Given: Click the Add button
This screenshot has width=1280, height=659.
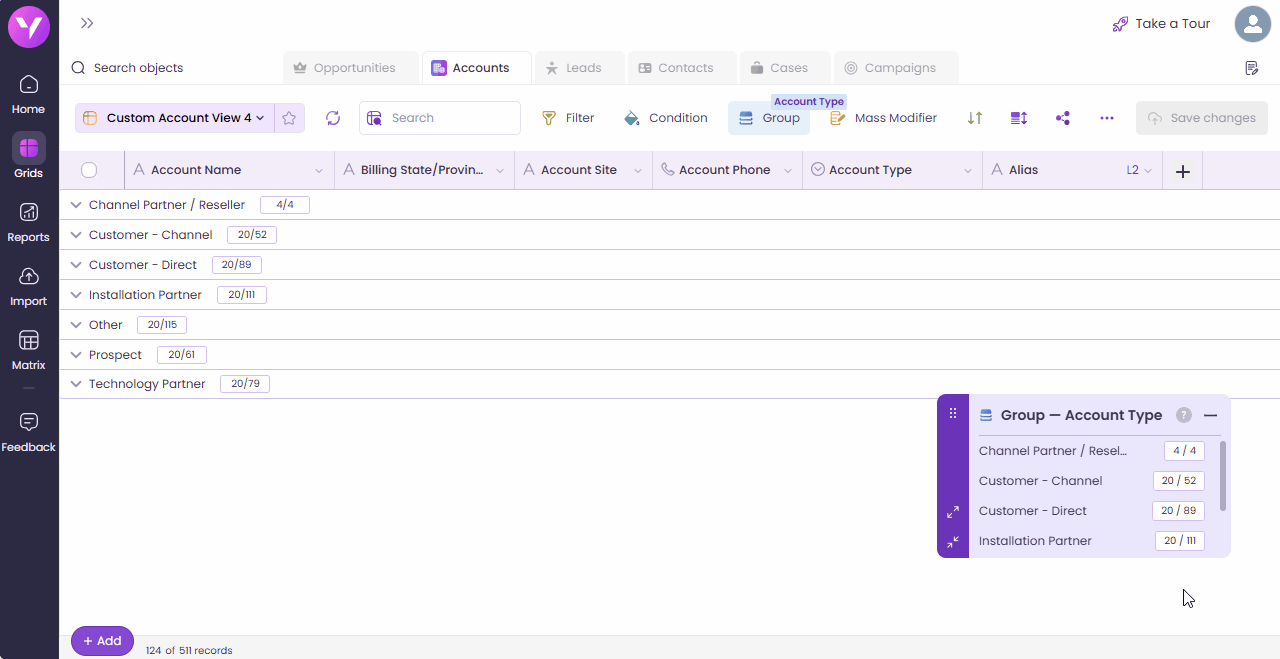Looking at the screenshot, I should [102, 641].
